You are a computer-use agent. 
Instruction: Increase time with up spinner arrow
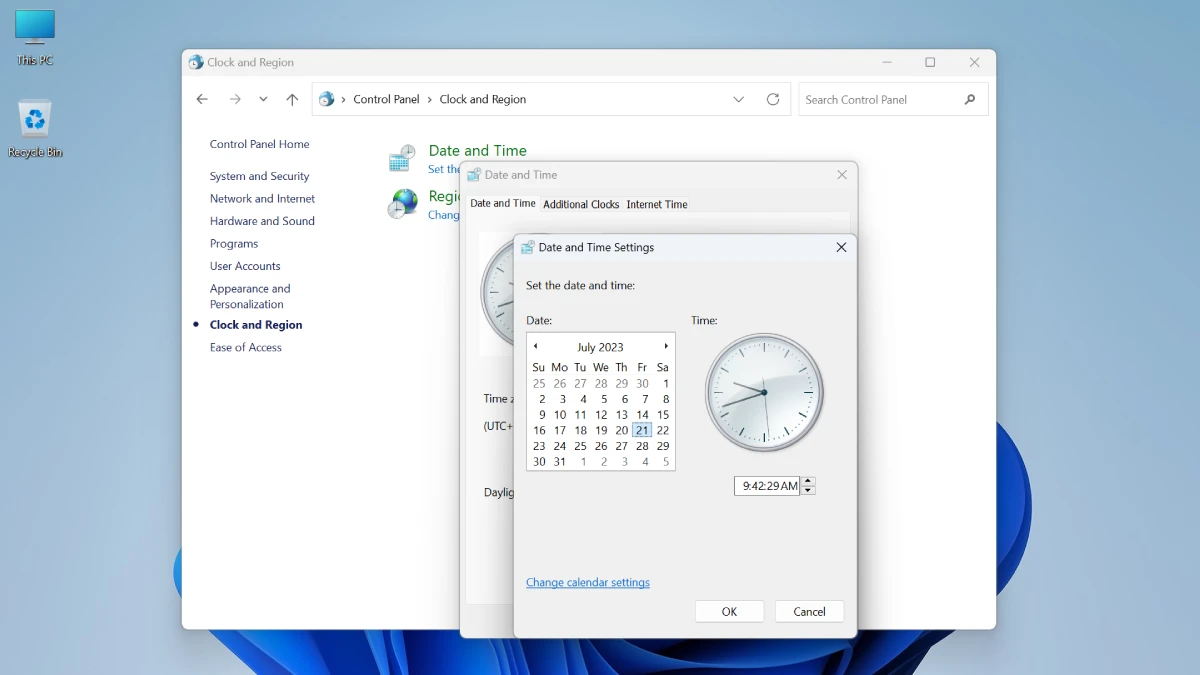pos(808,481)
